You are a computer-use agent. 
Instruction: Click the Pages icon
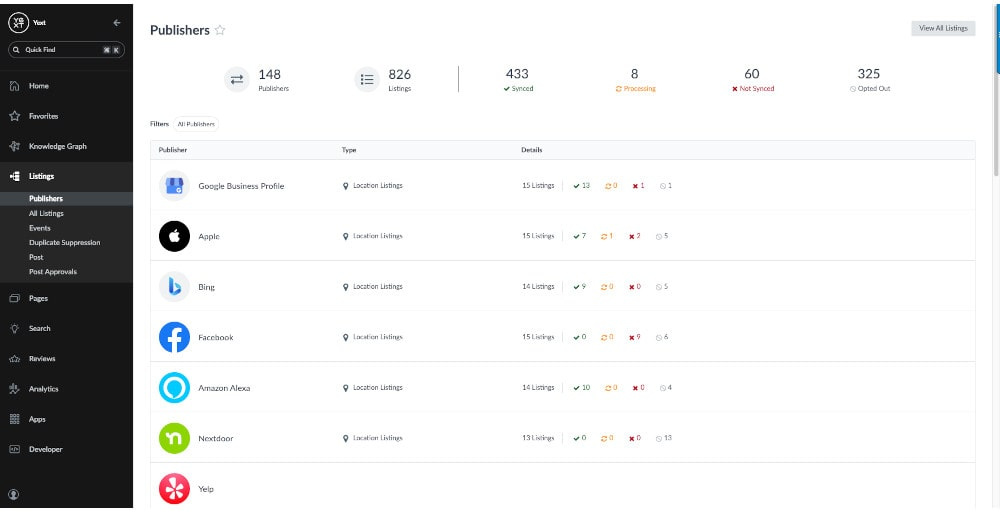point(15,299)
